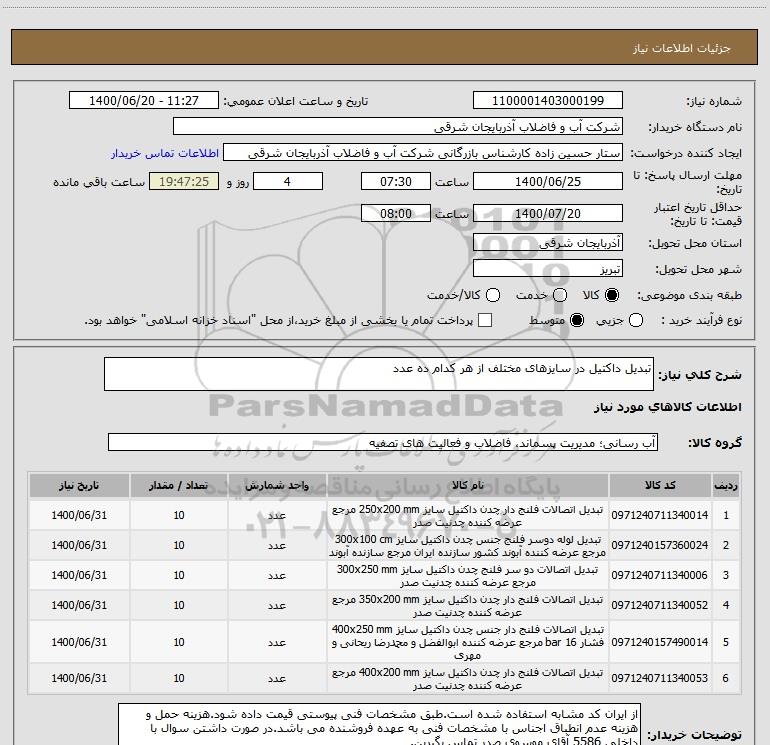This screenshot has height=745, width=770.
Task: Select item code 0971240711340014
Action: point(660,515)
